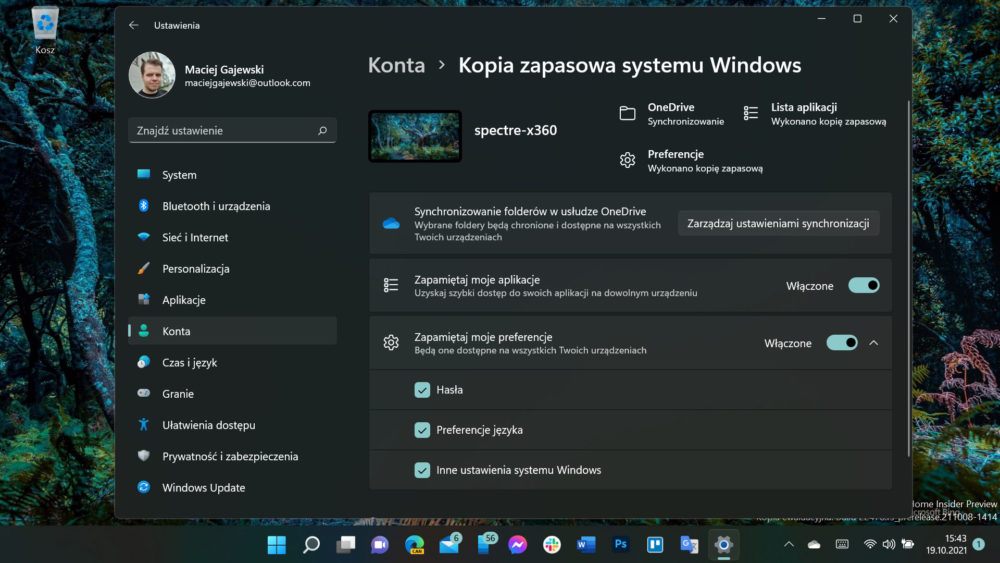1000x563 pixels.
Task: Click the Lista aplikacji status icon
Action: (x=751, y=113)
